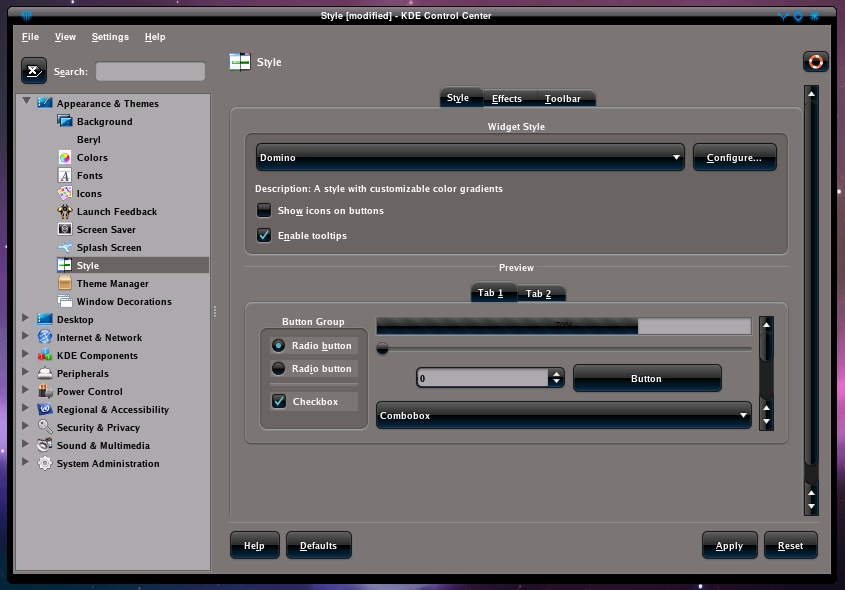Expand the Peripherals branch
Image resolution: width=845 pixels, height=590 pixels.
tap(25, 372)
